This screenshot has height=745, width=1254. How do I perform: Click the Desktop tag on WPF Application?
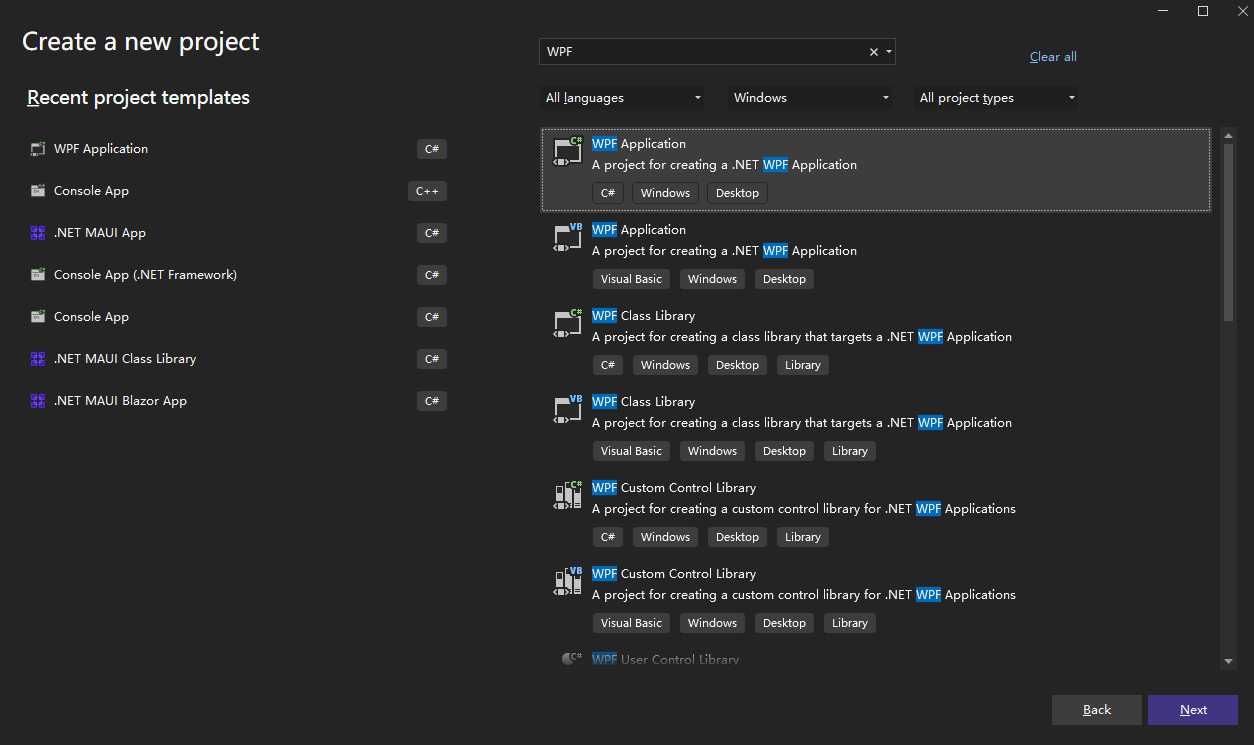pyautogui.click(x=736, y=192)
